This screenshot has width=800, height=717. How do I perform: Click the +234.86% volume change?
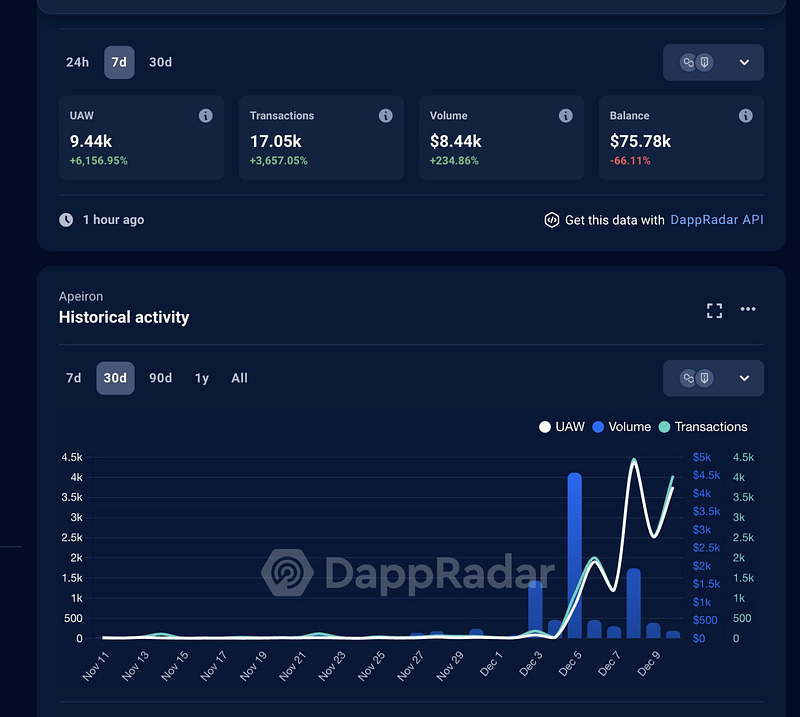click(x=454, y=161)
